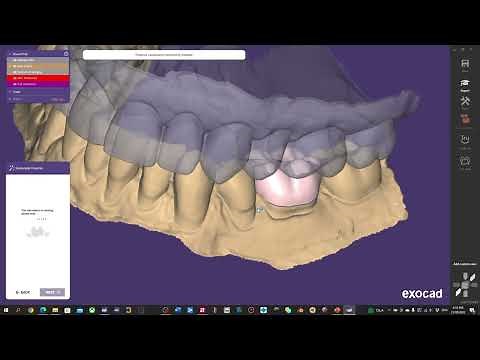Select upper-right diagonal view on view cube
The width and height of the screenshot is (480, 360).
[x=473, y=277]
